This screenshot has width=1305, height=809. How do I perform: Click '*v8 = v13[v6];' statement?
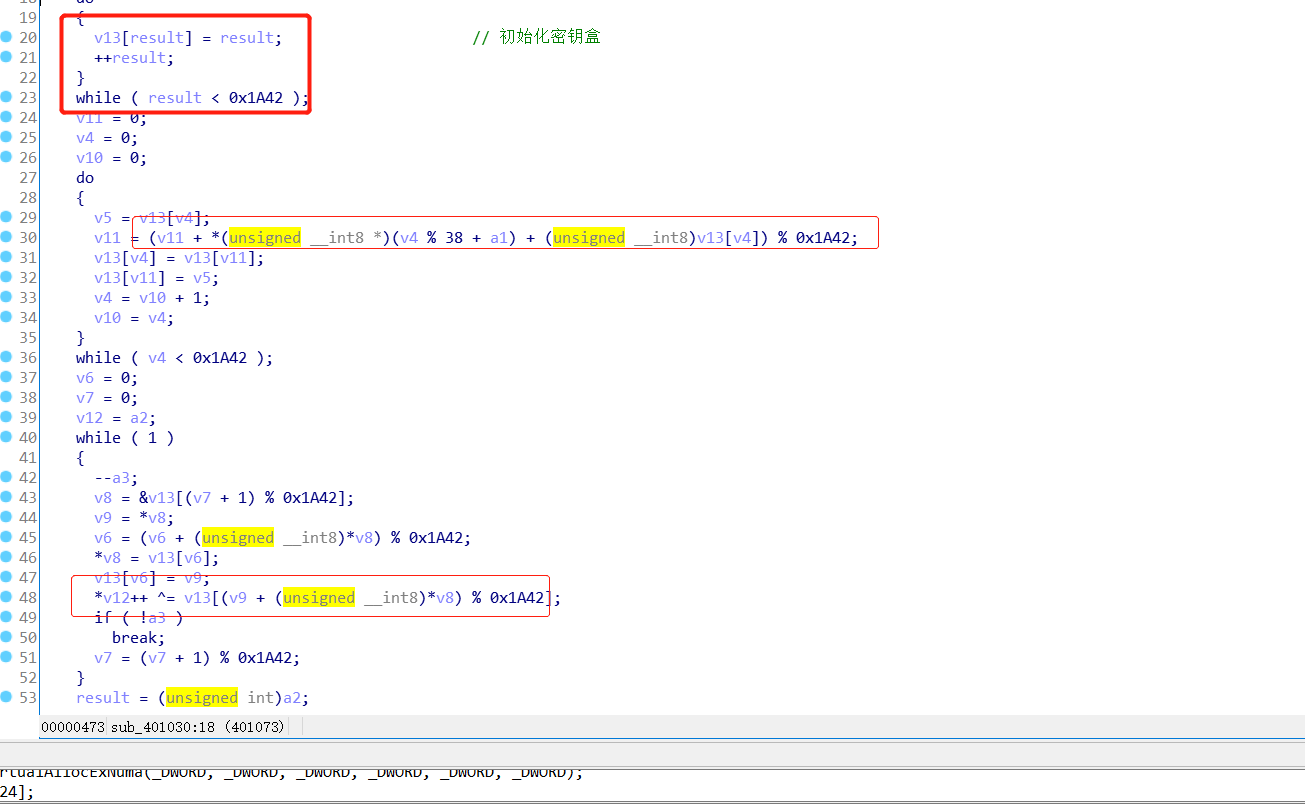[156, 558]
